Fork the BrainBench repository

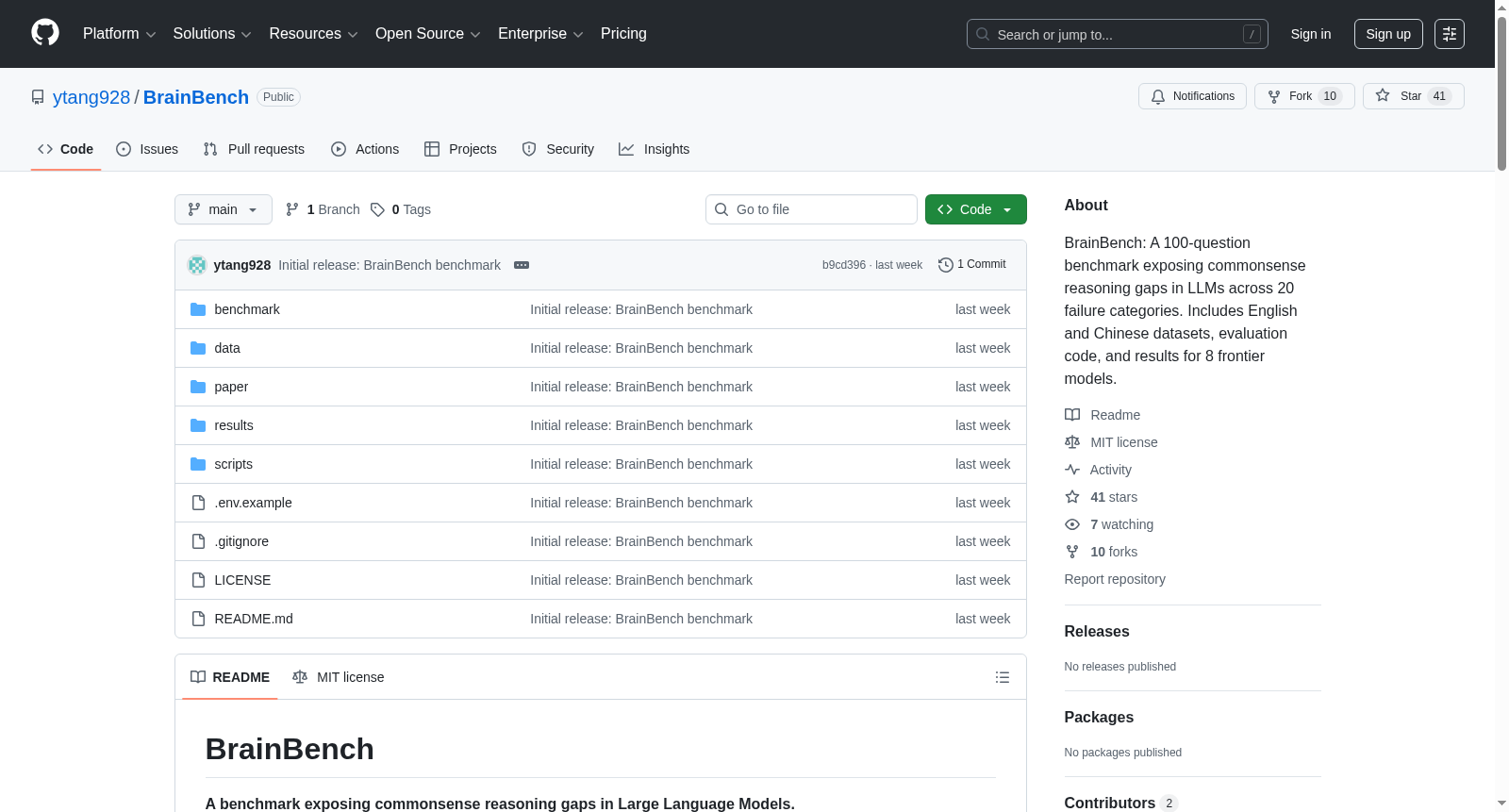[1305, 96]
